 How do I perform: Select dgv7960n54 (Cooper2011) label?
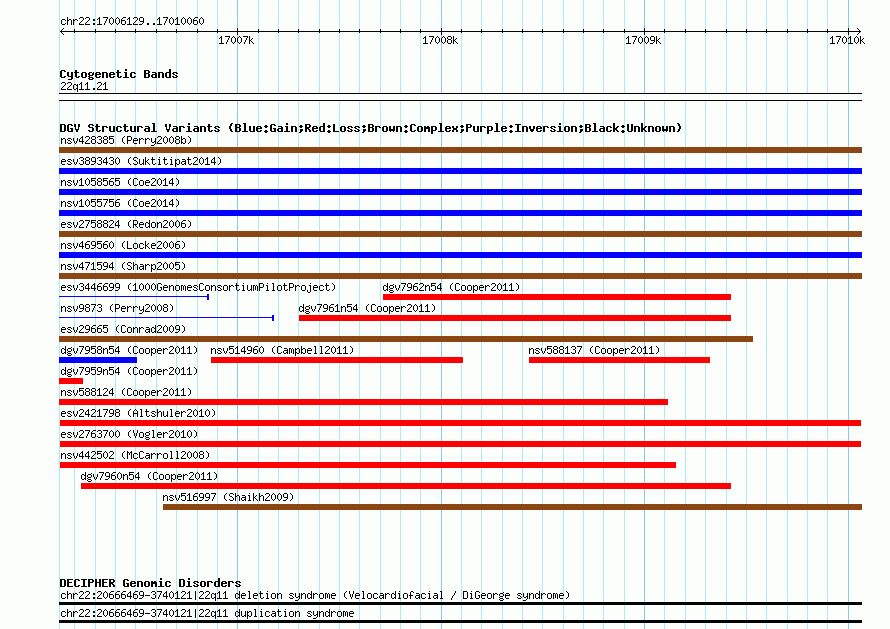point(149,476)
